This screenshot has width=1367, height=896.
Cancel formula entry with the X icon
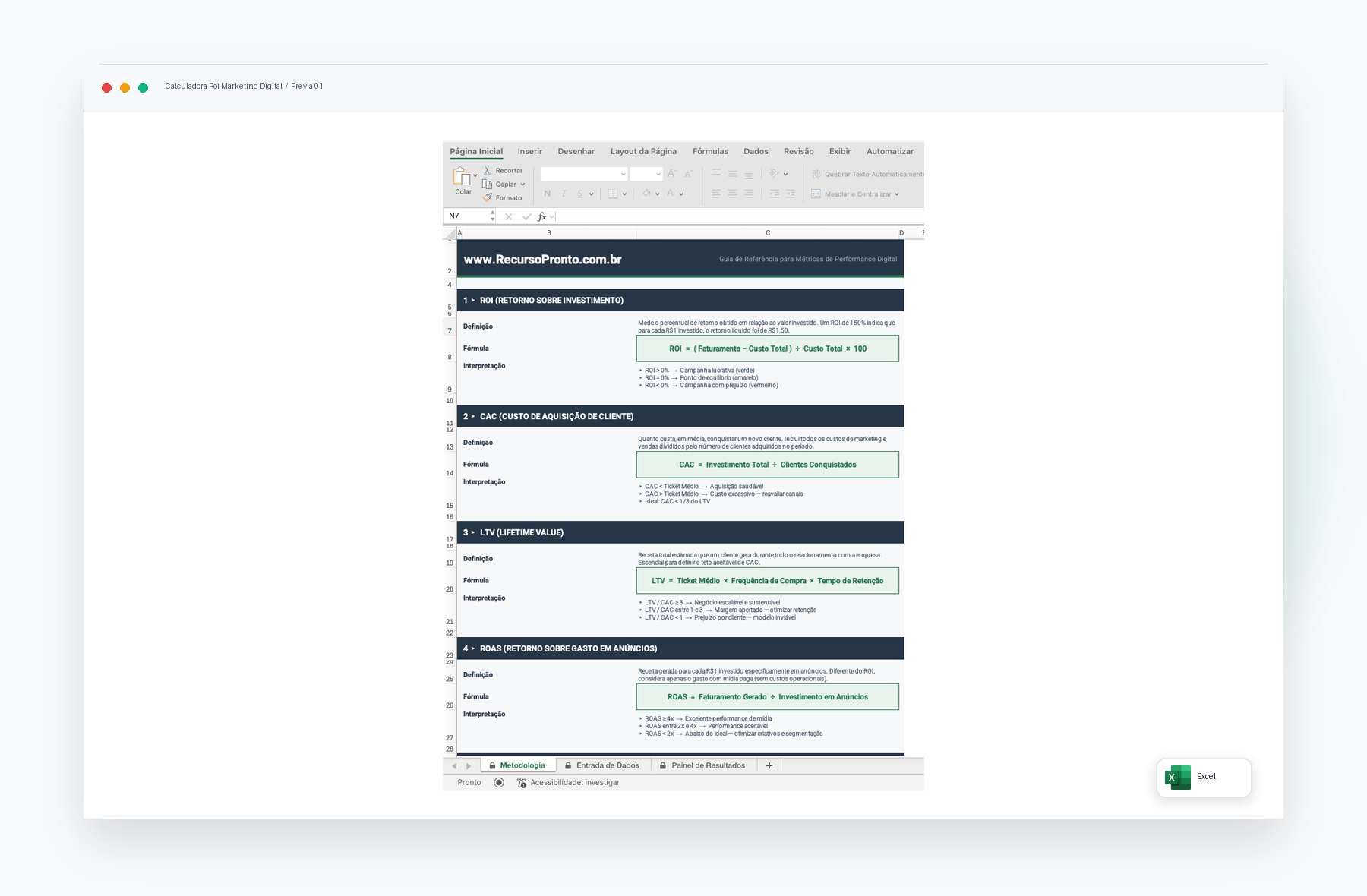tap(508, 216)
